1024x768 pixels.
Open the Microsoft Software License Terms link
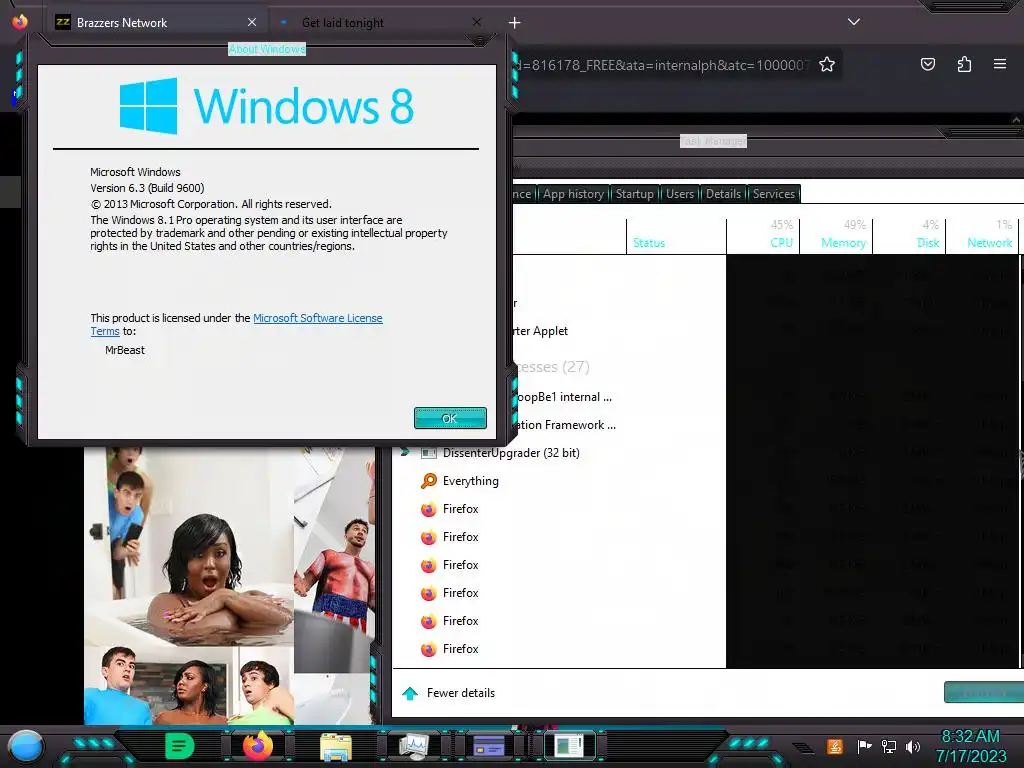[x=317, y=318]
